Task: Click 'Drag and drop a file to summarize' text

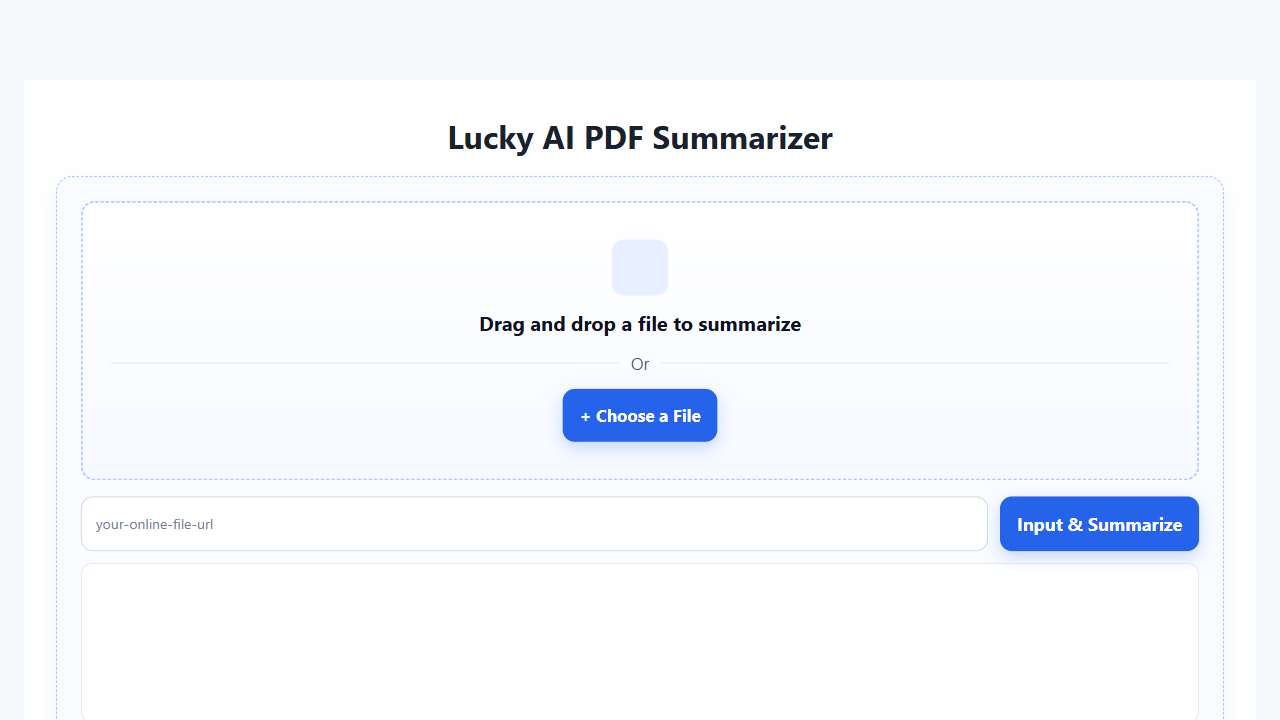Action: 640,324
